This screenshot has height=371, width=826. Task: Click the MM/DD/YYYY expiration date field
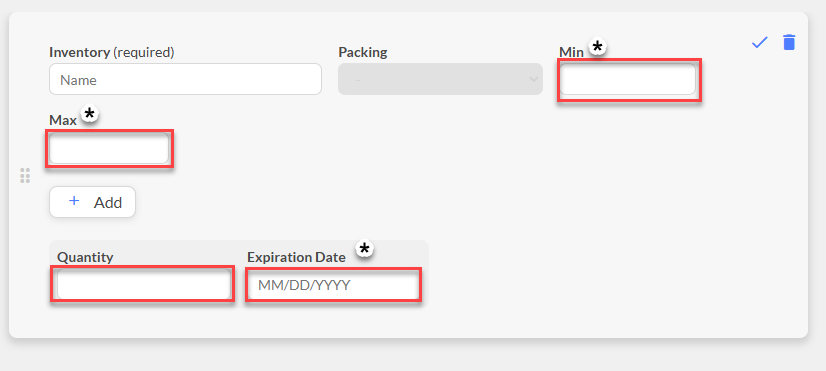click(x=333, y=285)
